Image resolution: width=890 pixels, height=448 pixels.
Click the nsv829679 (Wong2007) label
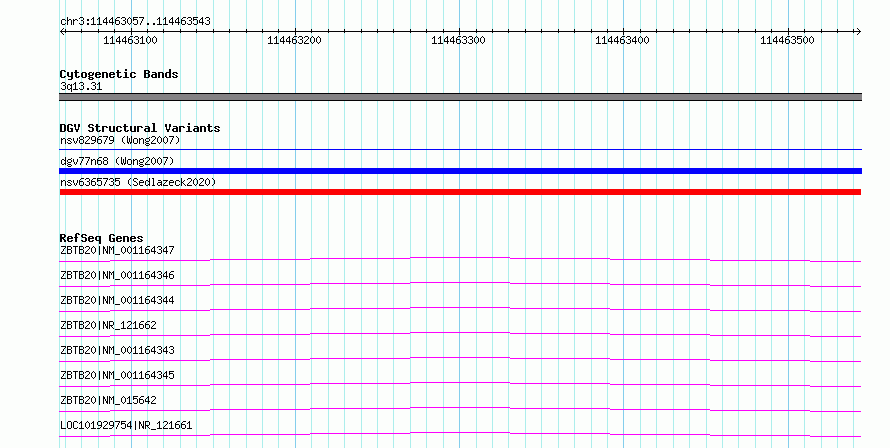click(120, 140)
